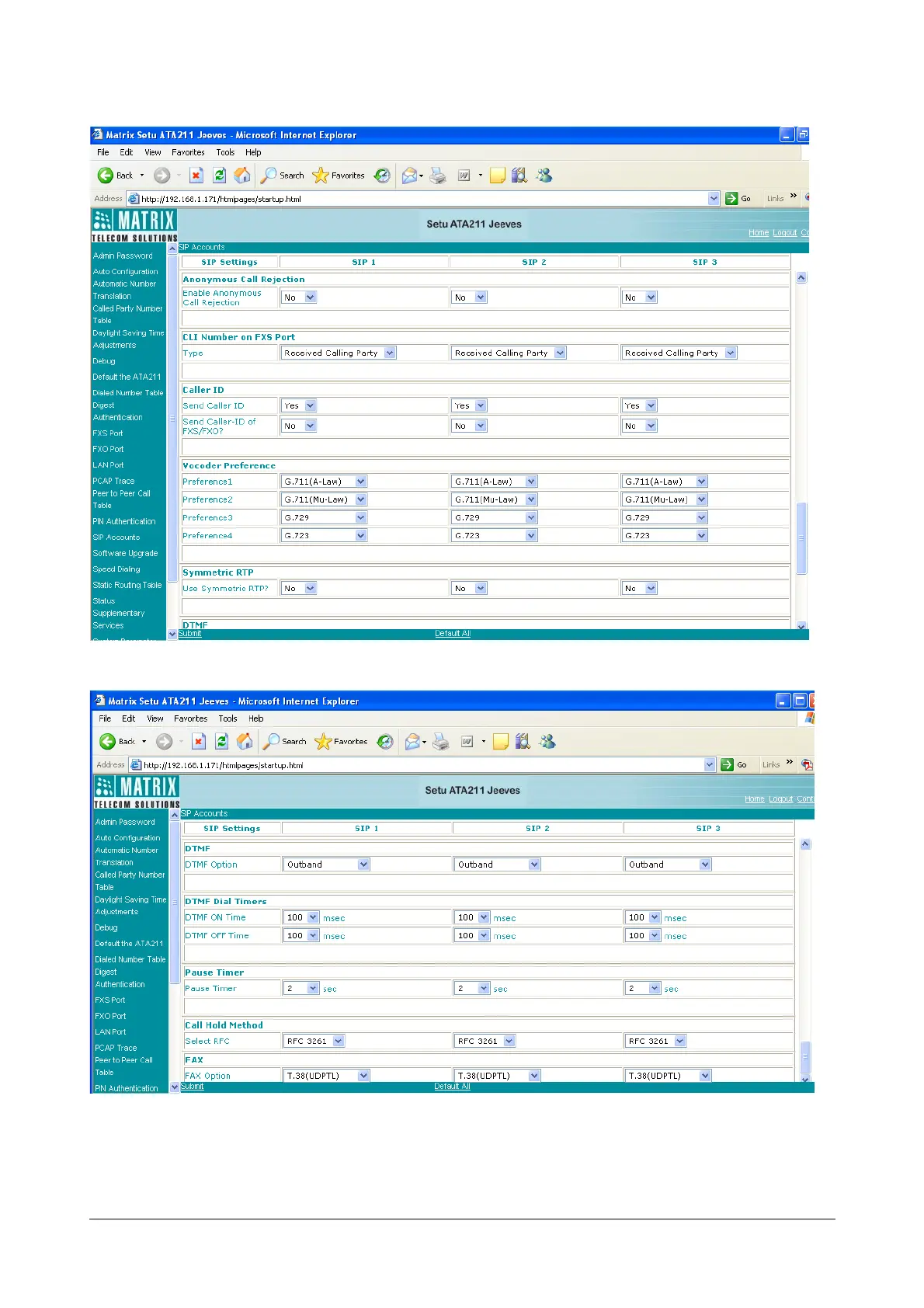Click the Logout link in the upper window

[x=785, y=233]
